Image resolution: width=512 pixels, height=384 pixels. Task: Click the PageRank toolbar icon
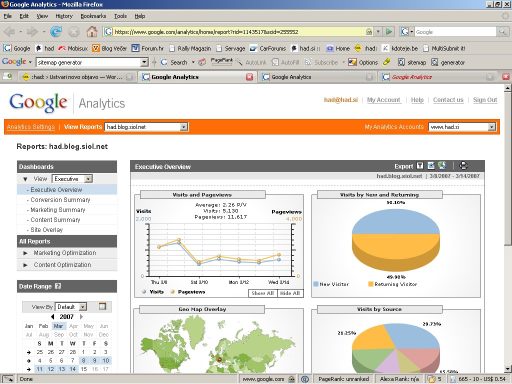221,62
